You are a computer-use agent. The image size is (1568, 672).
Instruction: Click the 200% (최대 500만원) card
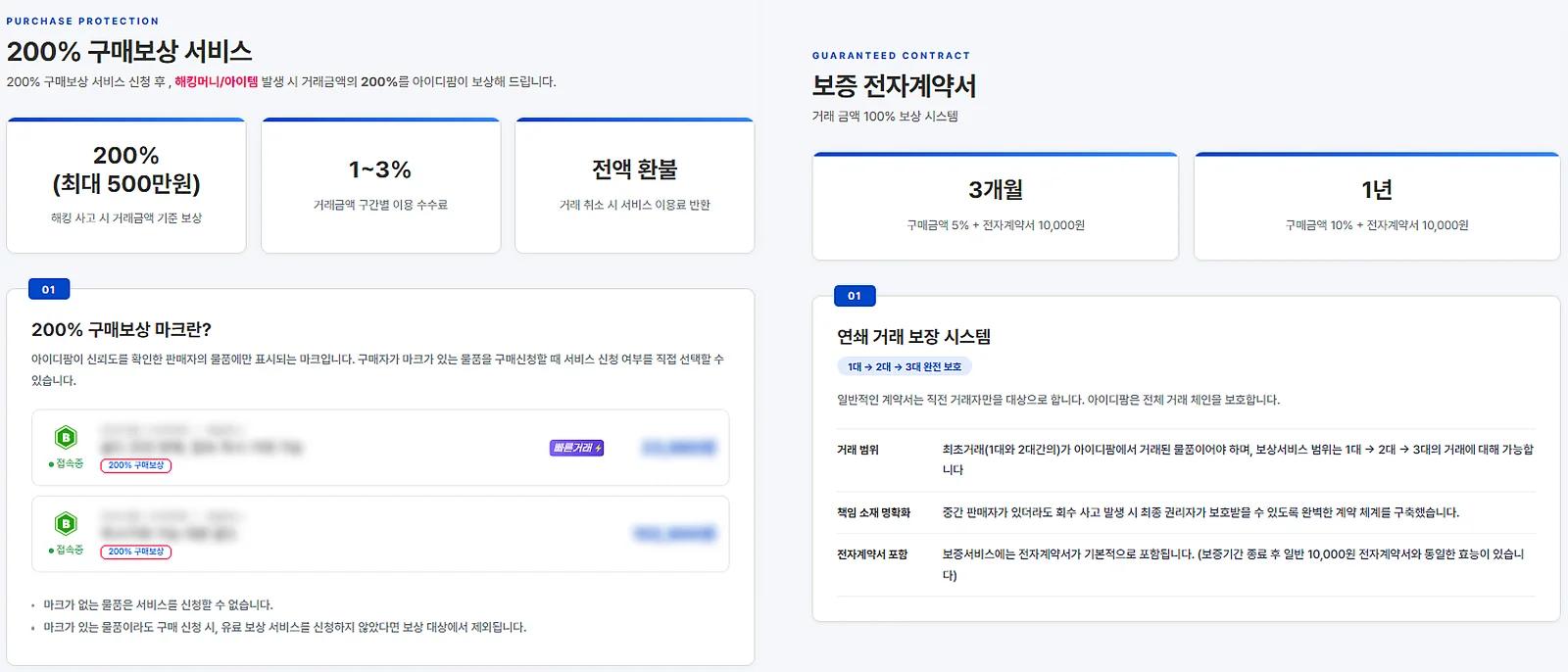[126, 185]
